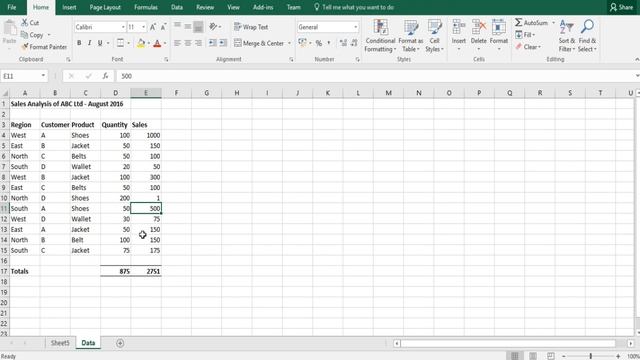Toggle Center alignment
Image resolution: width=640 pixels, height=360 pixels.
tap(188, 43)
